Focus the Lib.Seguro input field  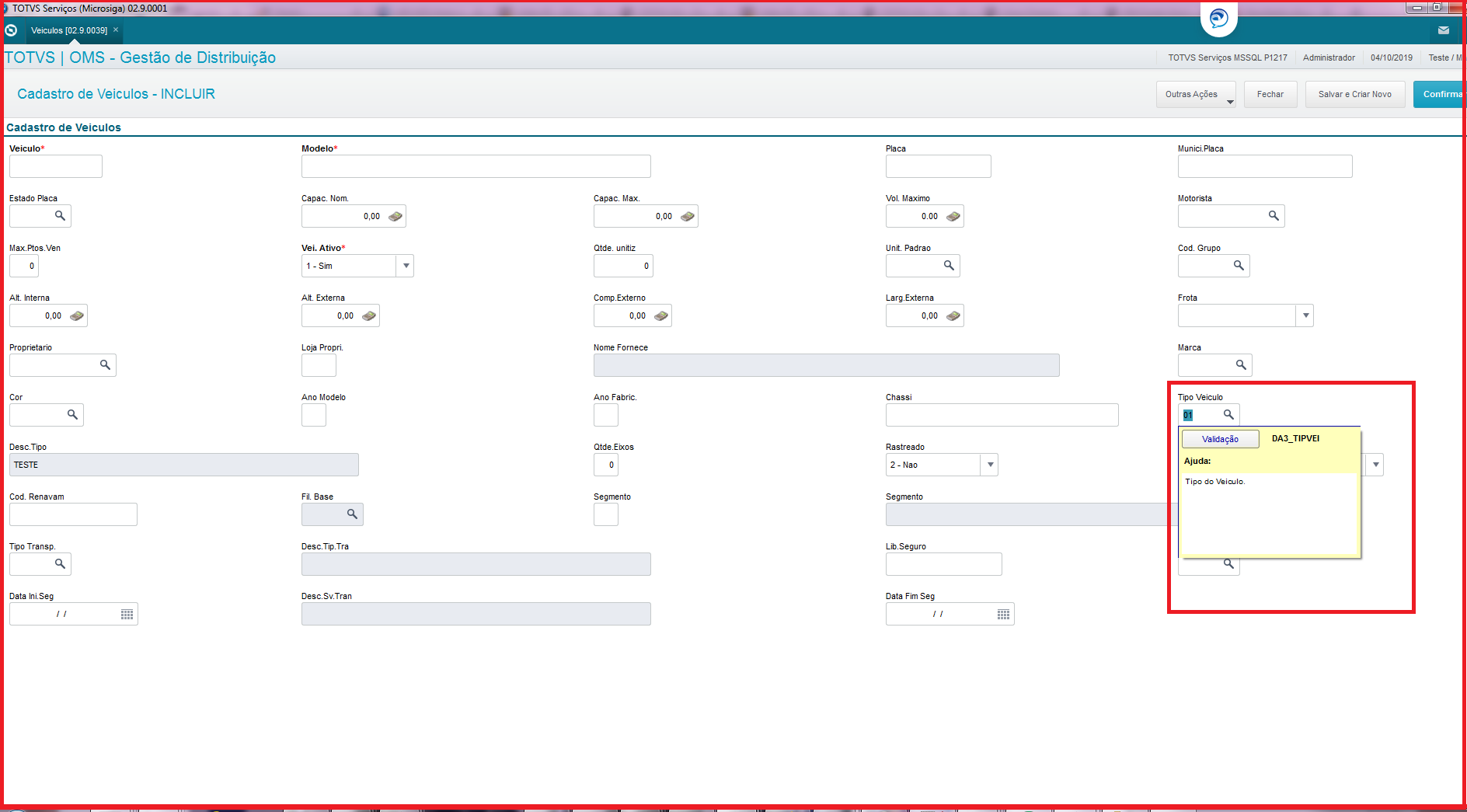944,564
